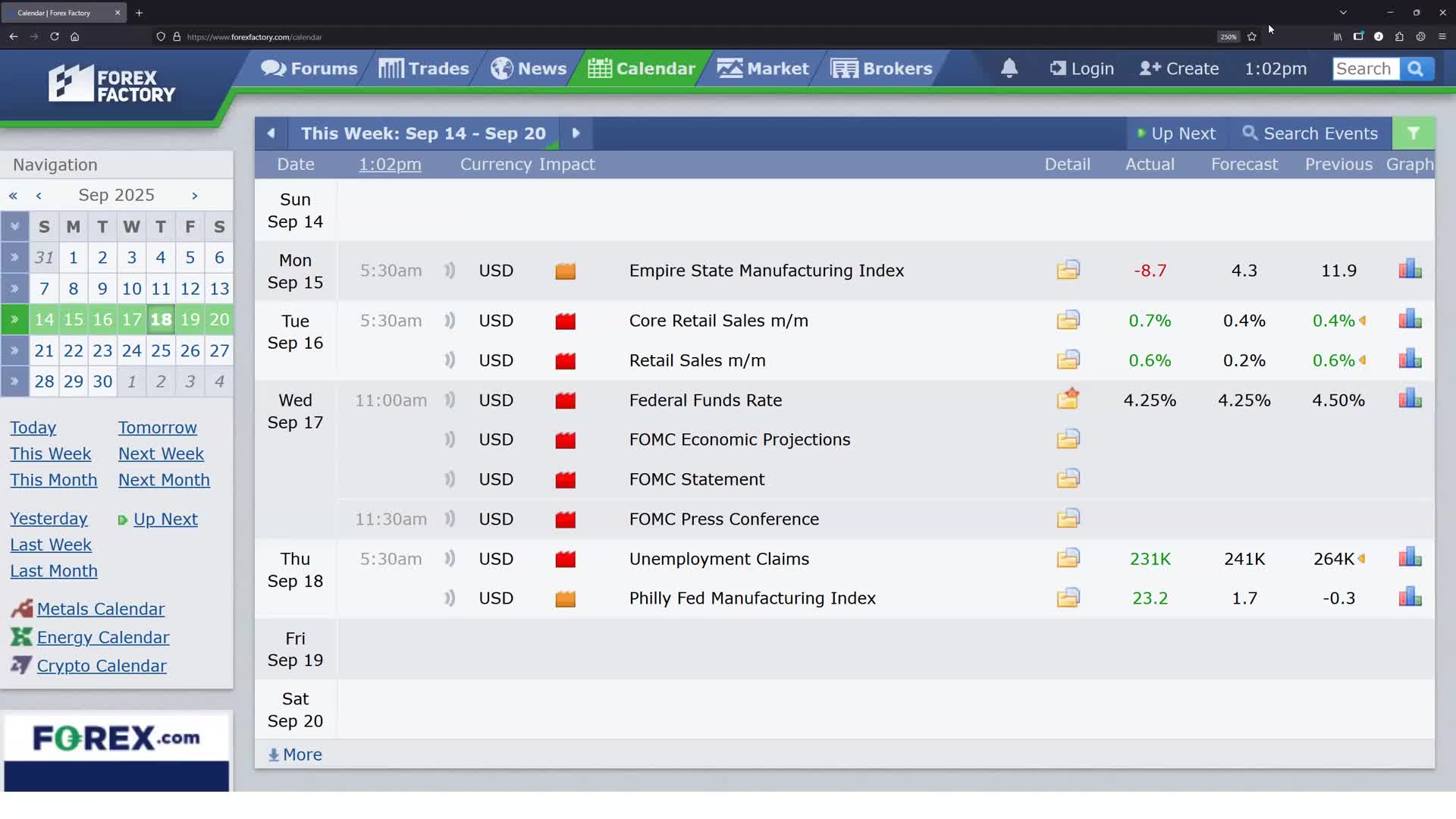Click the green search magnifier button
Screen dimensions: 1456x819
(x=1415, y=68)
